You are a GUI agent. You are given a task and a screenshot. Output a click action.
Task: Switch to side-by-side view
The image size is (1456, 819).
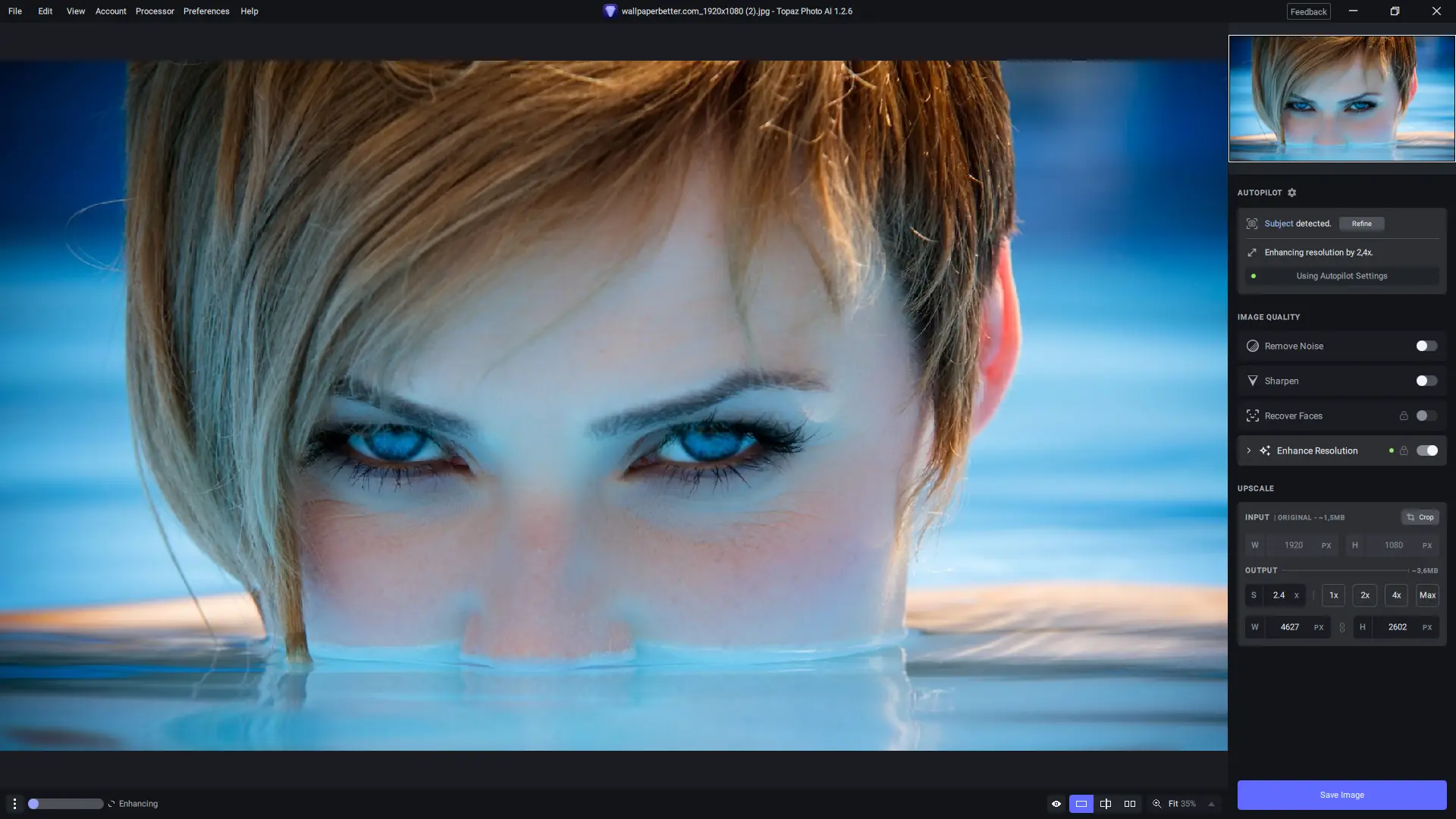(x=1130, y=804)
